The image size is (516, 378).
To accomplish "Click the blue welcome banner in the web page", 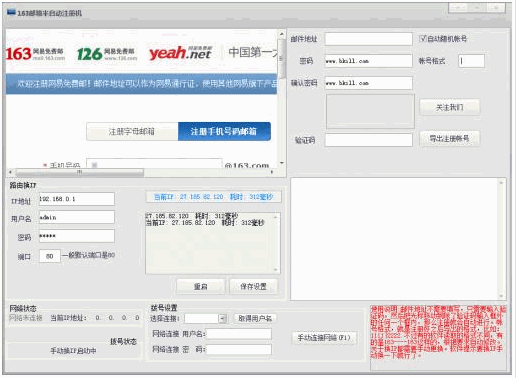I will coord(141,84).
